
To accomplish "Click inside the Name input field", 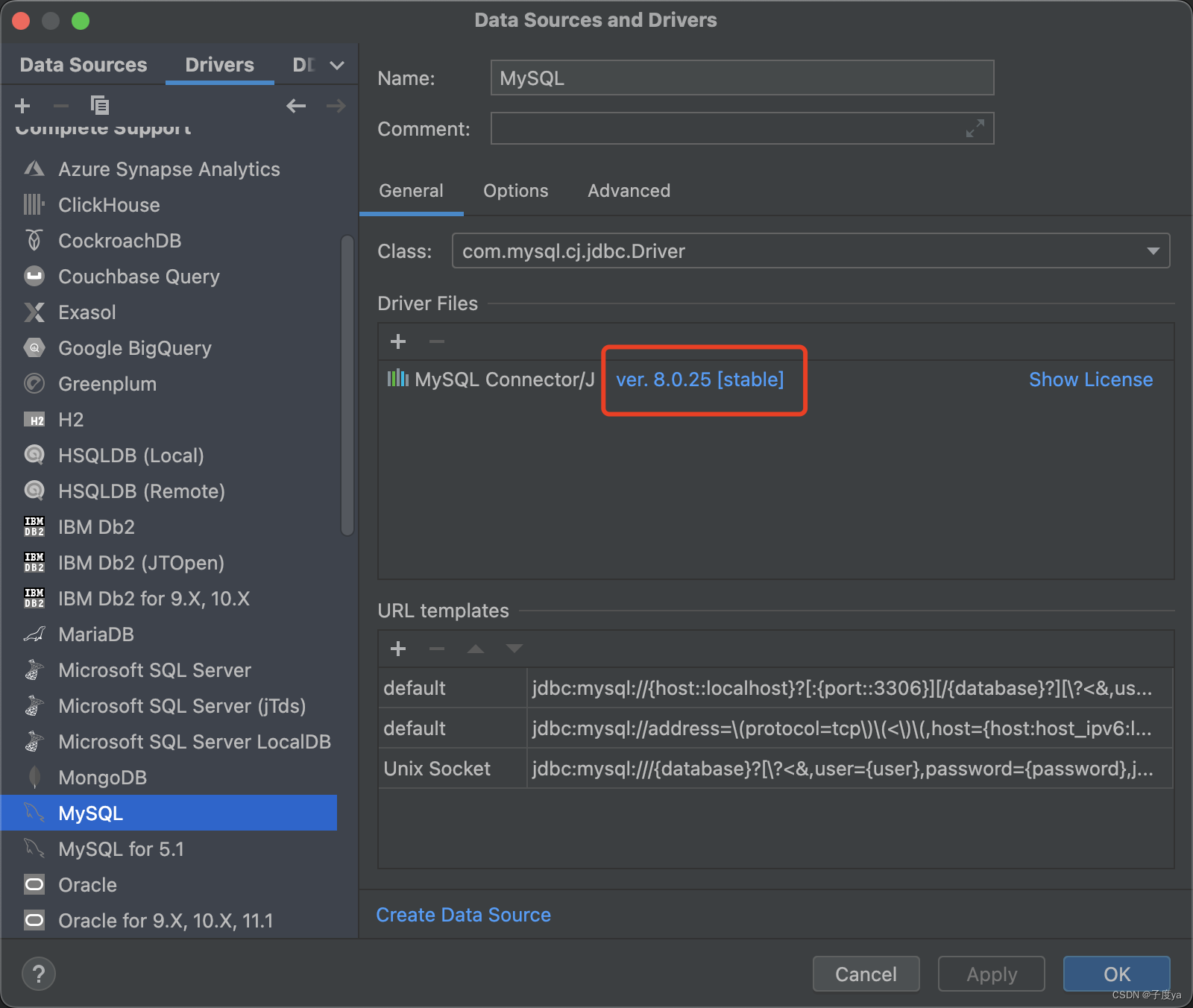I will [x=741, y=77].
